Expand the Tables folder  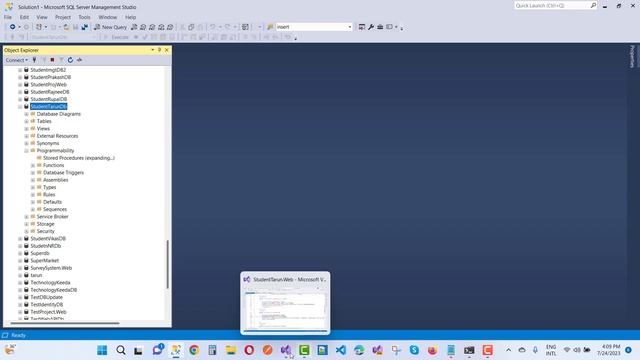27,121
